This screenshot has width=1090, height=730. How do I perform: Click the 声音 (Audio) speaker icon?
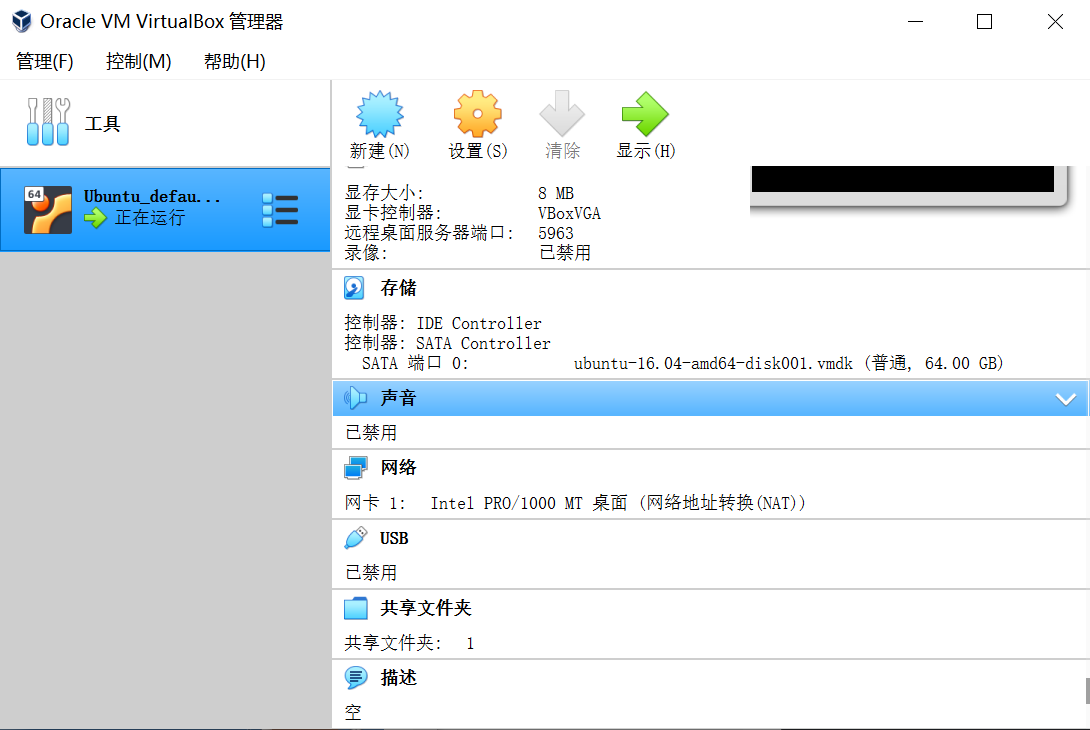click(356, 397)
